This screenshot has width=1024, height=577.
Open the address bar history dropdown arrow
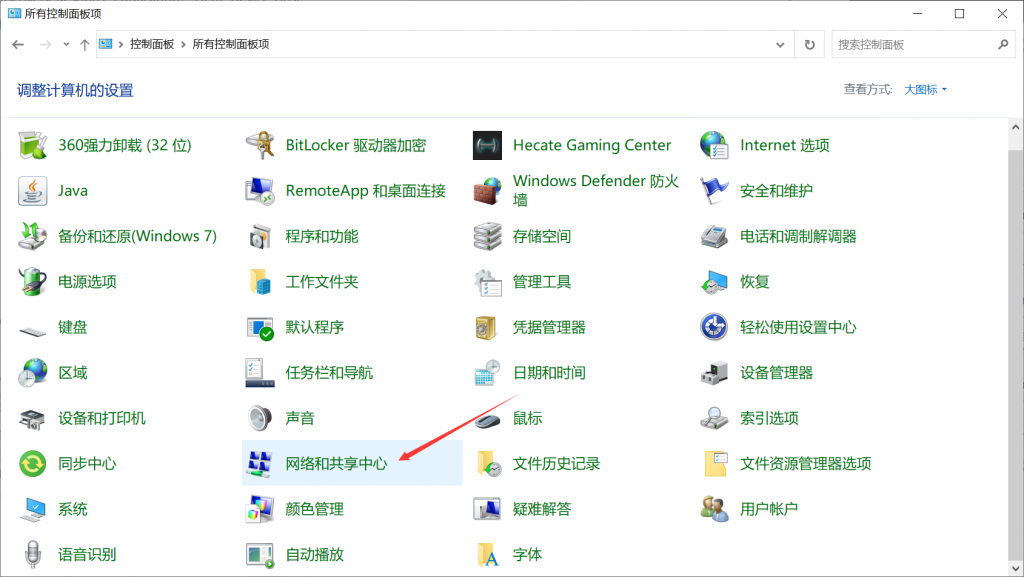pyautogui.click(x=780, y=44)
